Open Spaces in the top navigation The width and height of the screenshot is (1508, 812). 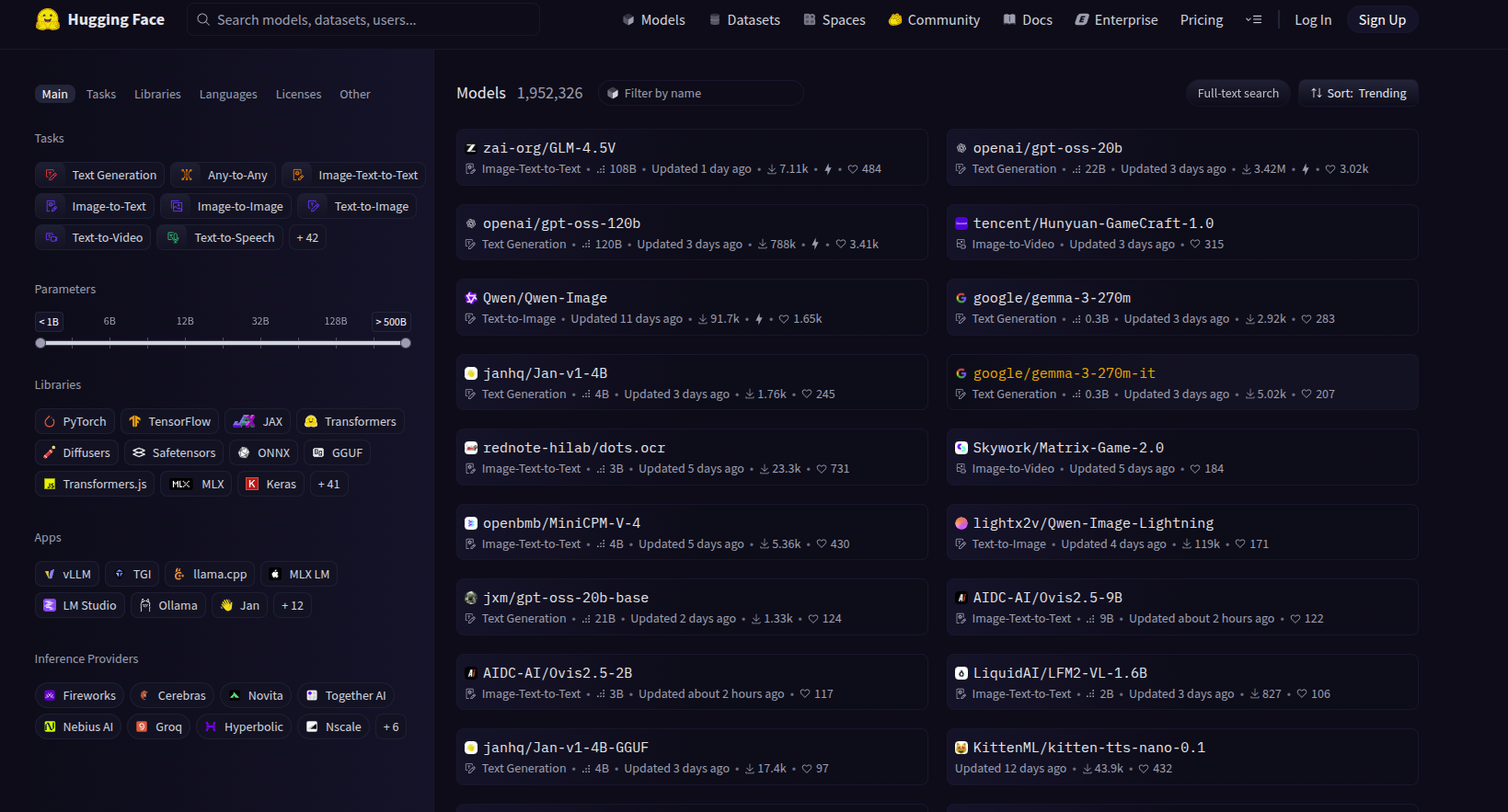point(835,19)
